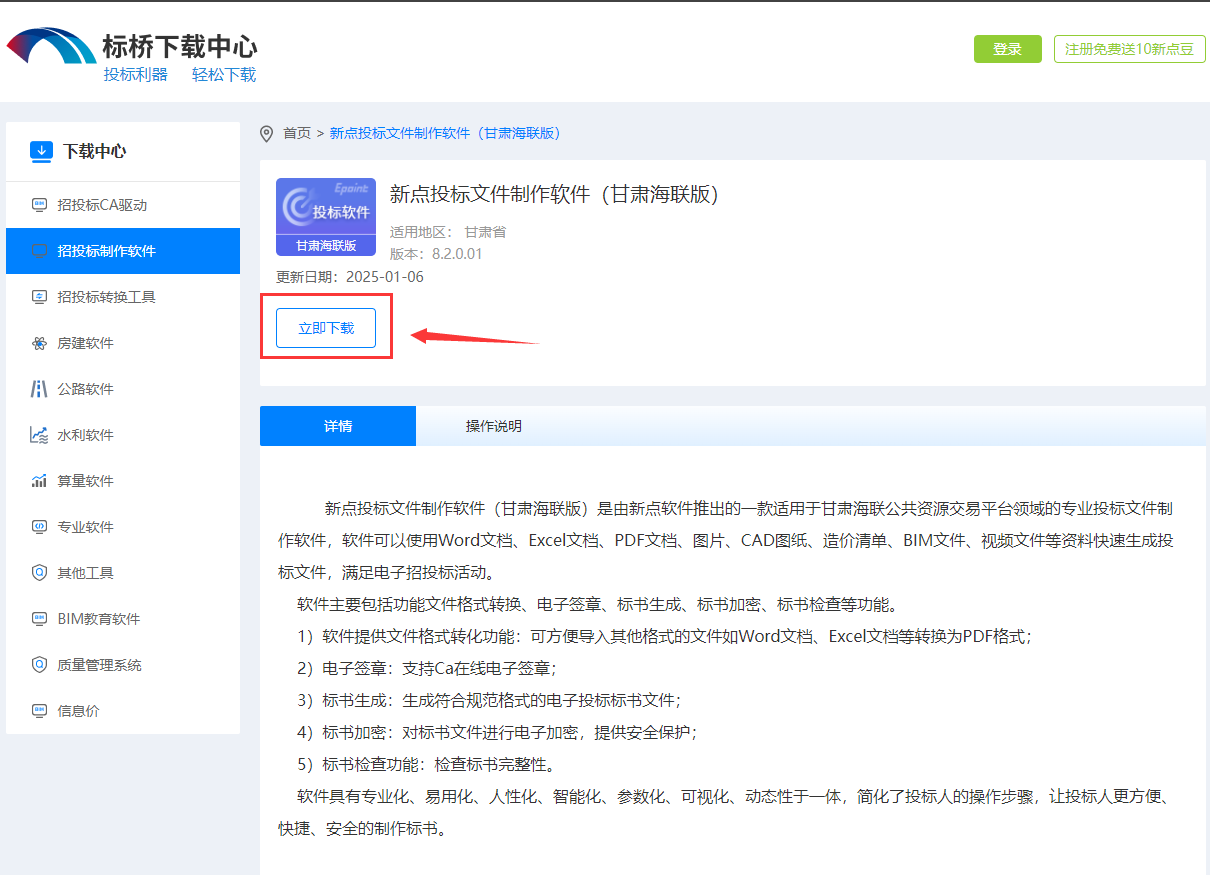
Task: Click the 其他工具 shield icon
Action: point(39,573)
